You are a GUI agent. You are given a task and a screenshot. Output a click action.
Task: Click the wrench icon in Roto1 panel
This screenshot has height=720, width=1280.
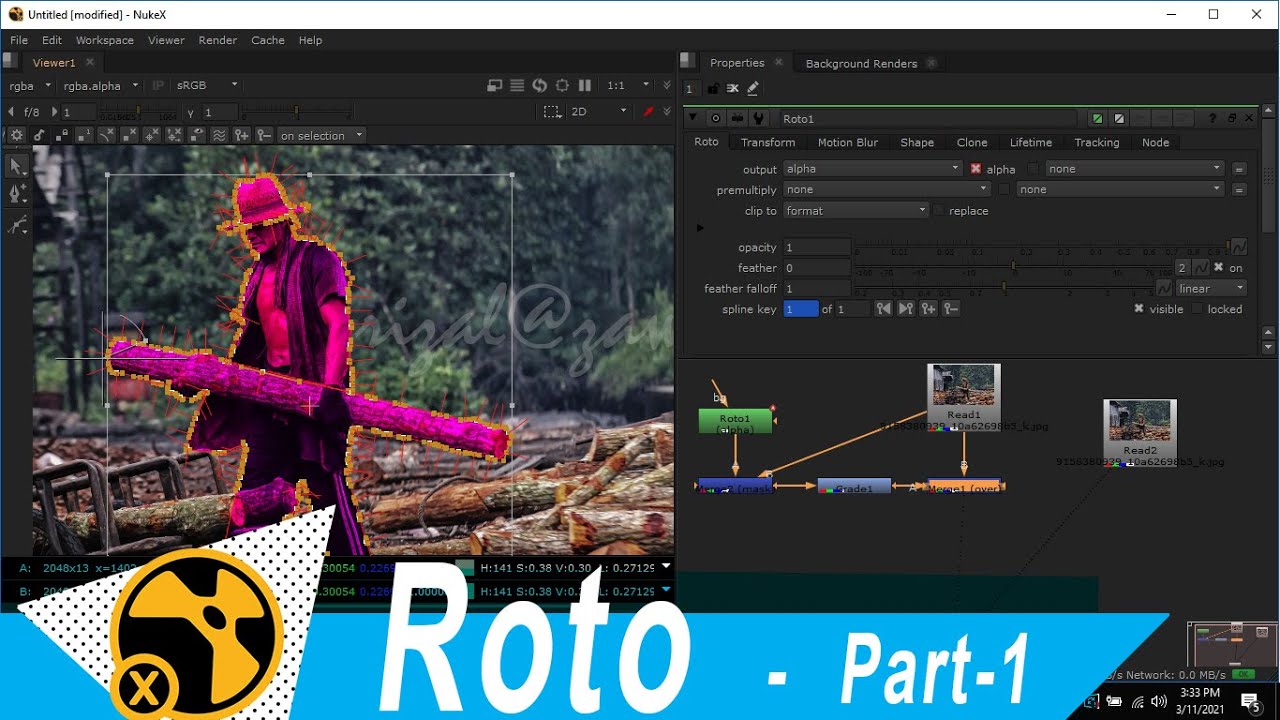tap(759, 119)
